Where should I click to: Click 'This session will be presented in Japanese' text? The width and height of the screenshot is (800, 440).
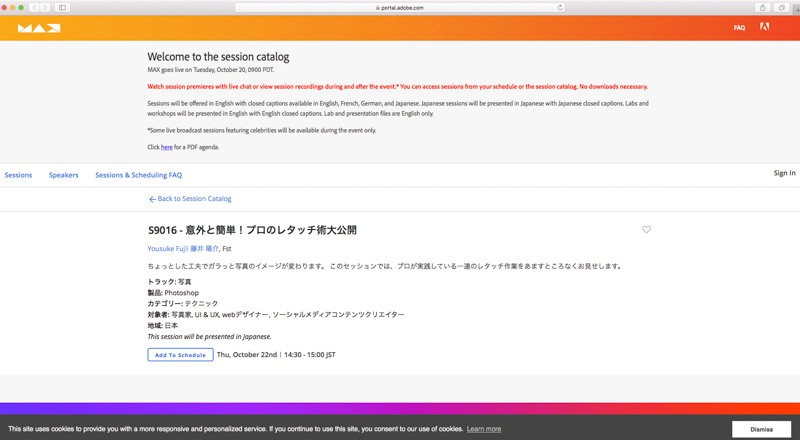pos(209,336)
